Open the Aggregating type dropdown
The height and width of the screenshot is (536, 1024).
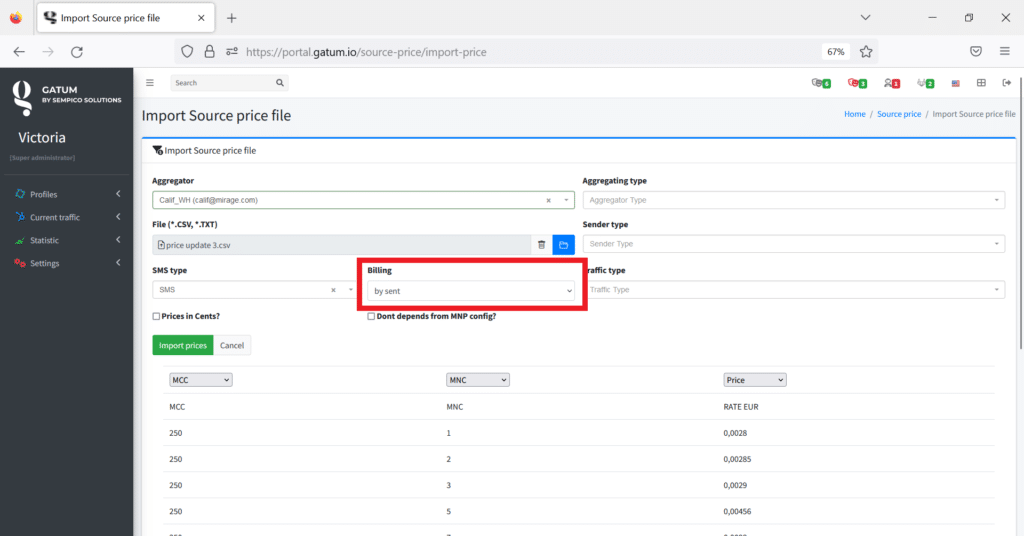click(x=793, y=200)
